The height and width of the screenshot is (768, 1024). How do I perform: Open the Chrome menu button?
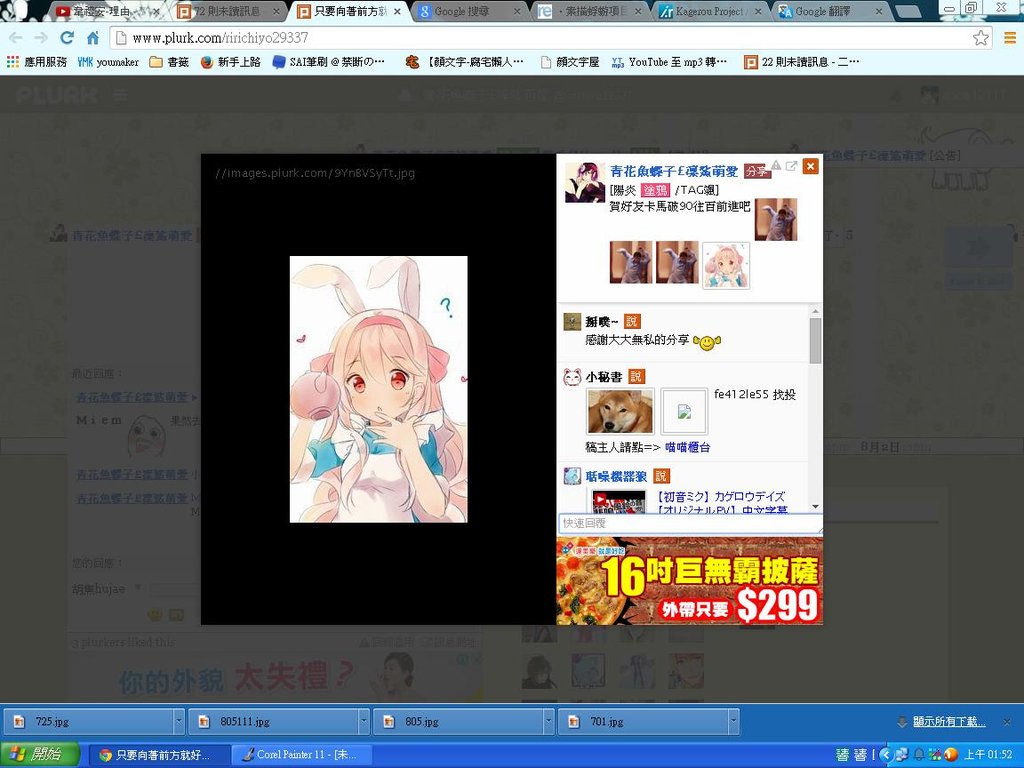click(1010, 38)
